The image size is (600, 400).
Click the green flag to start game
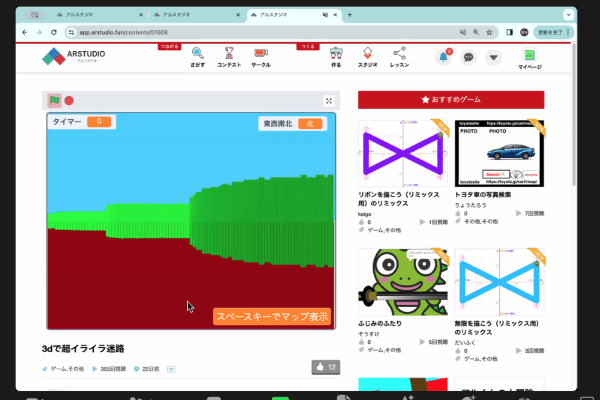(x=54, y=101)
